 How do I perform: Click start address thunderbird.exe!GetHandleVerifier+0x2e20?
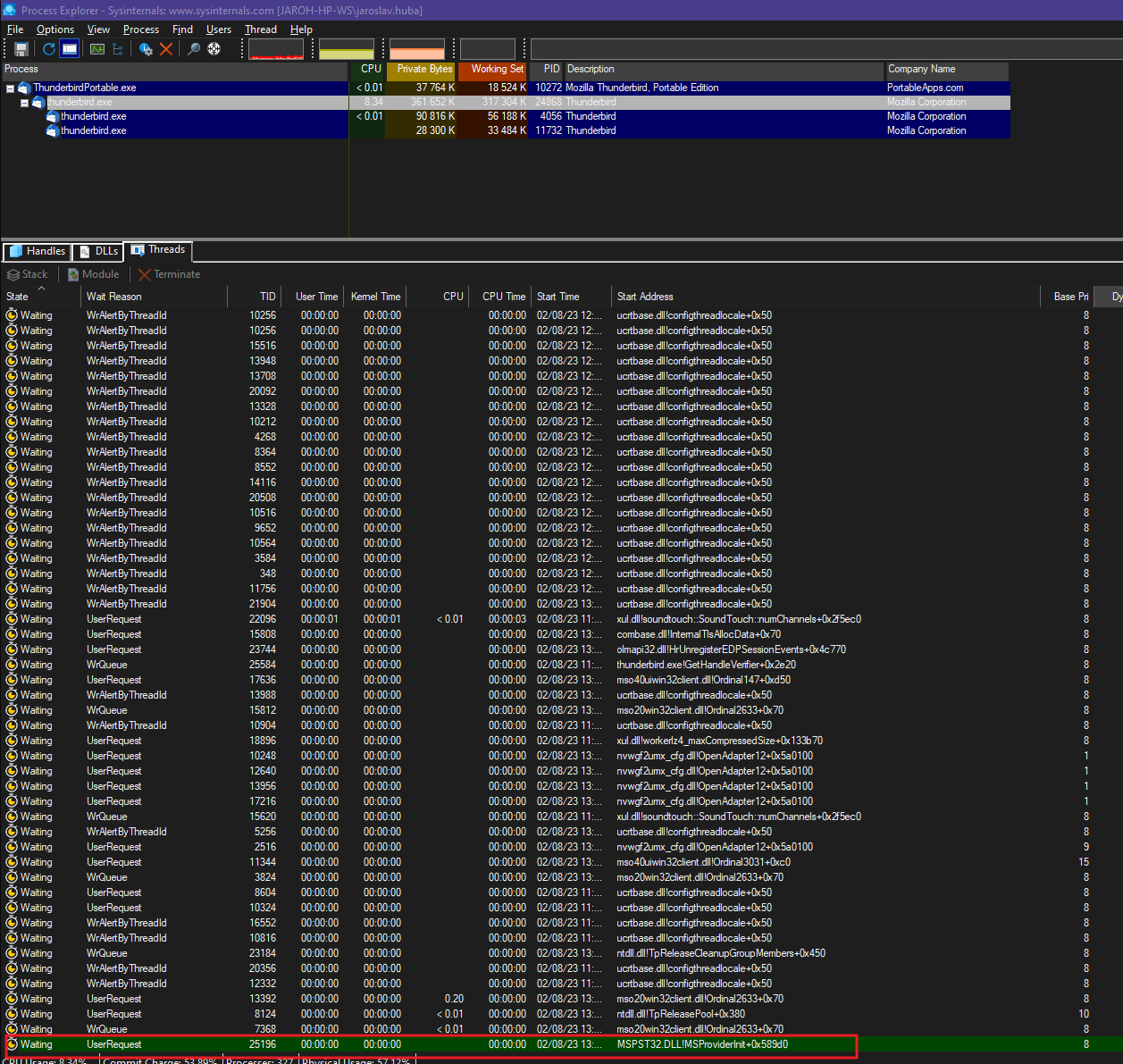(706, 665)
